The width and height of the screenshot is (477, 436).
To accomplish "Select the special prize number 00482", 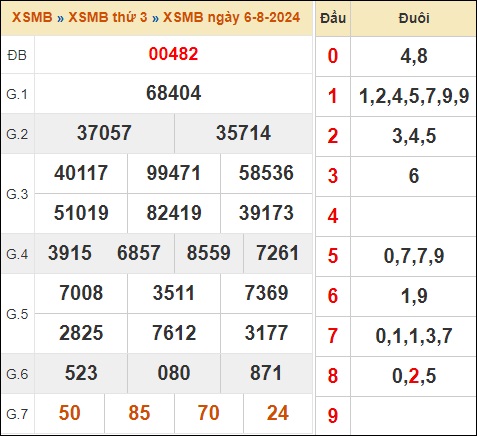I will (173, 54).
